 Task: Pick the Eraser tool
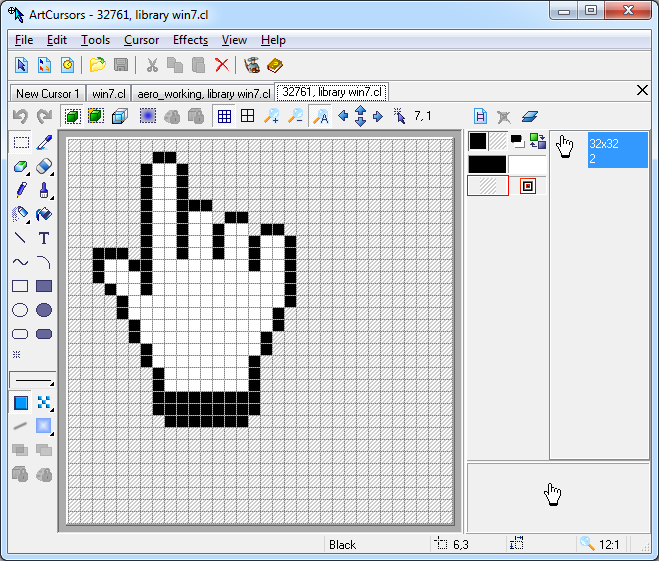tap(44, 166)
